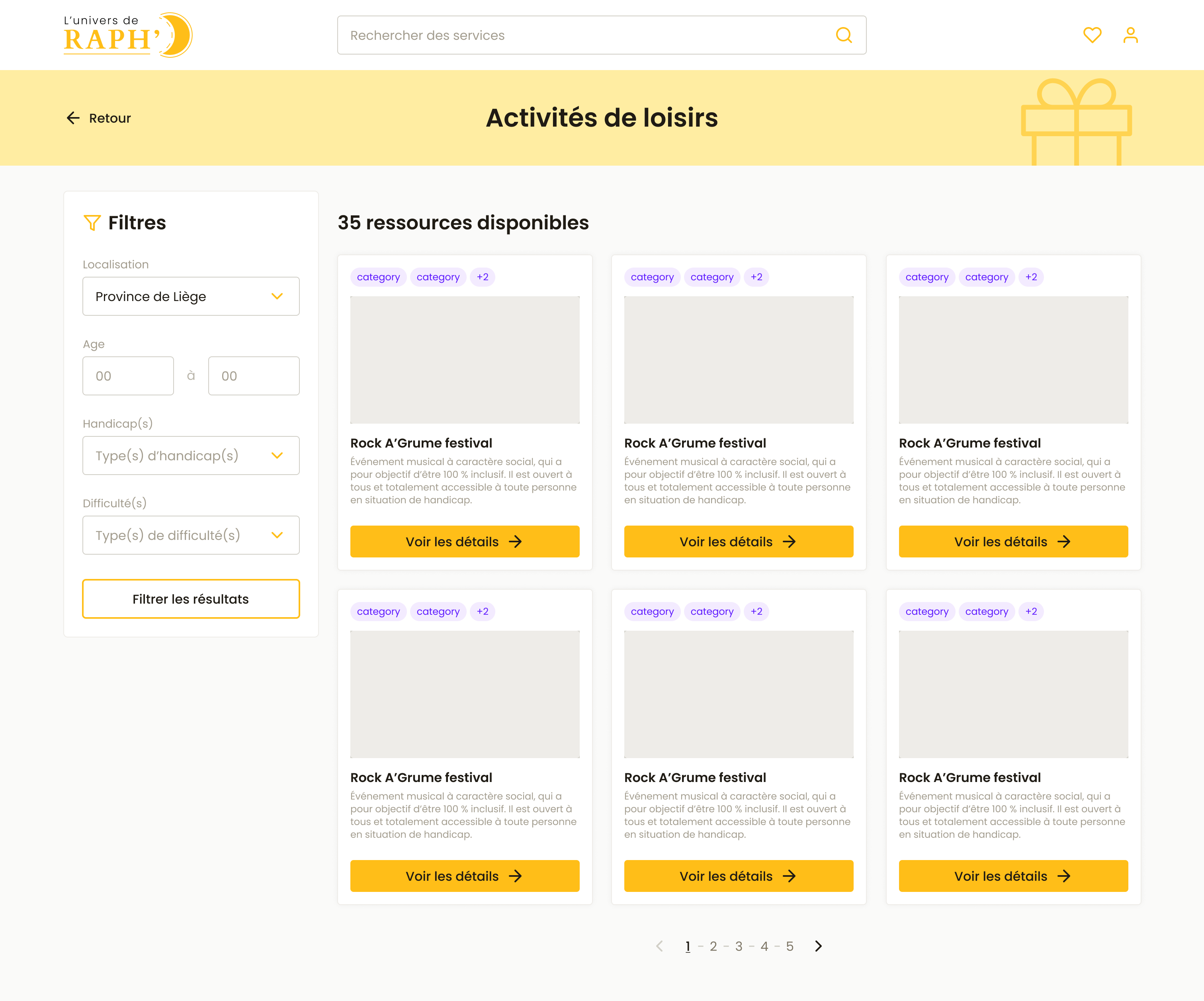Click the Retour back arrow

(73, 118)
